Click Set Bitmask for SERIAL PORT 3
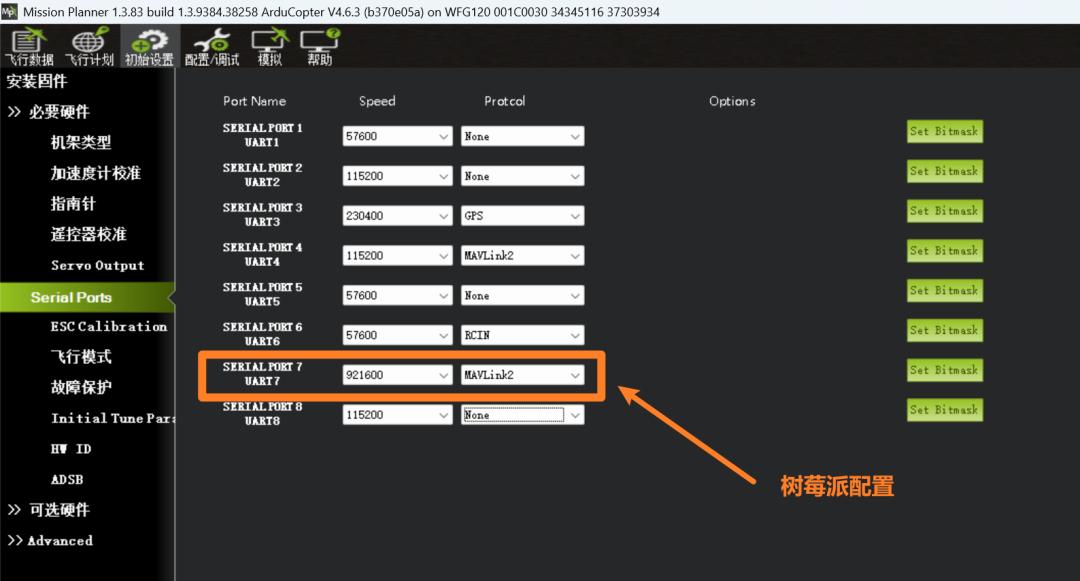 coord(944,211)
